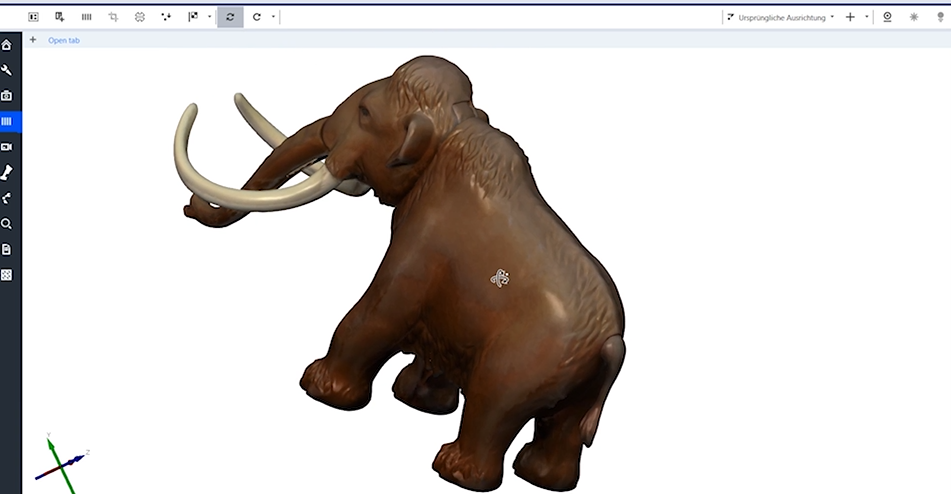Image resolution: width=951 pixels, height=494 pixels.
Task: Expand the 'Ursprüngliche Ausrichtung' orientation dropdown
Action: point(780,17)
